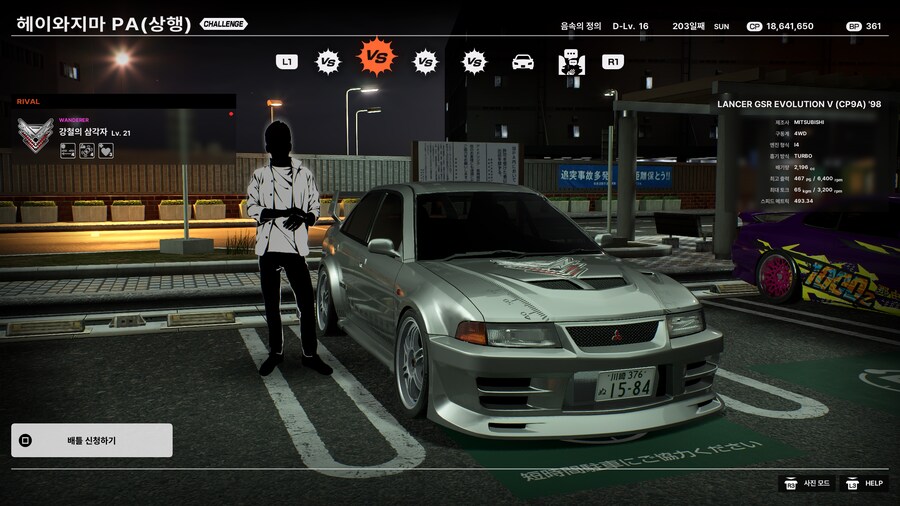The height and width of the screenshot is (506, 900).
Task: Select the third VS rival icon
Action: pos(426,62)
